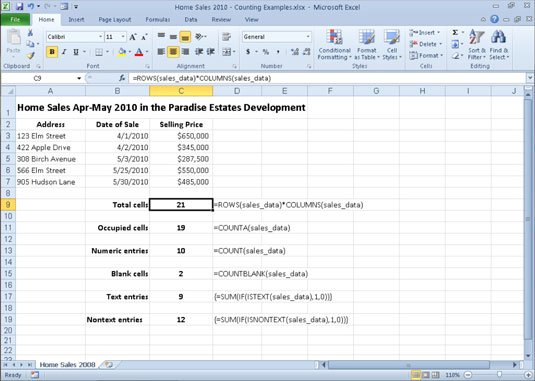Open Find & Select menu
535x381 pixels.
pos(498,45)
